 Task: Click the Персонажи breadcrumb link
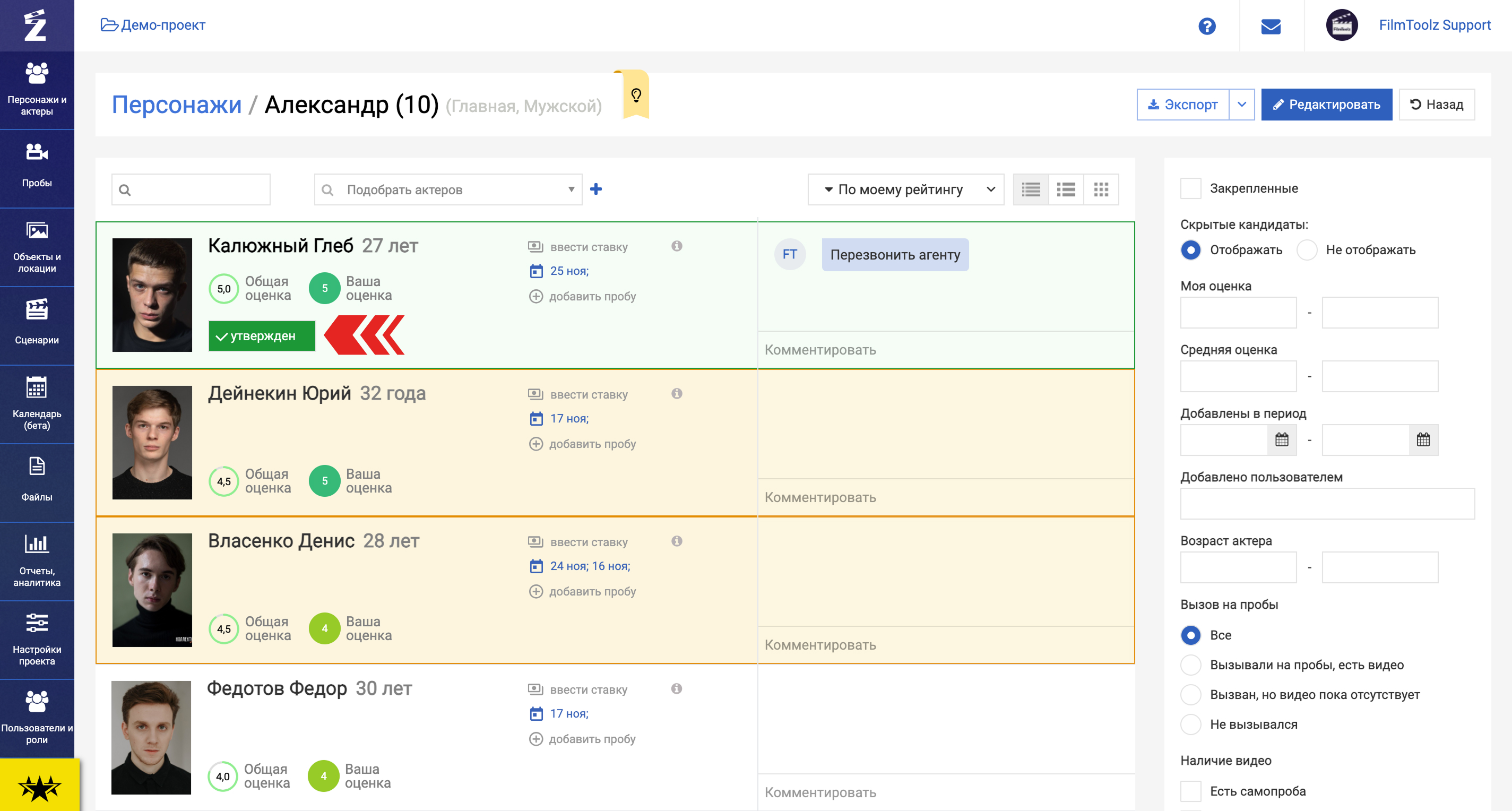pyautogui.click(x=177, y=105)
